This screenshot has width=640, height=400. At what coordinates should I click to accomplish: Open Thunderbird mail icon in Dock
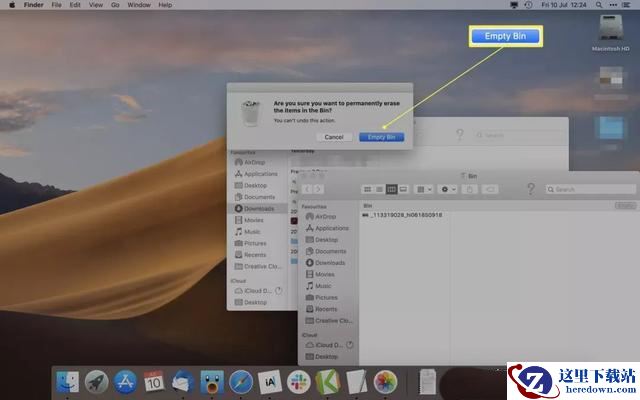point(183,382)
